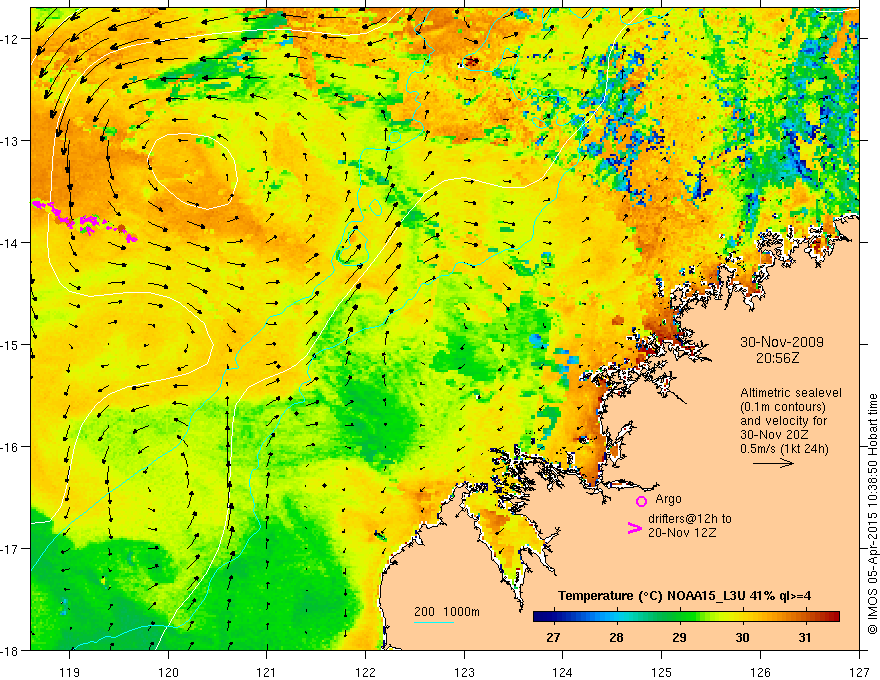Click the title 'Temperature (°C) NOAA15_L3U 41% ql>=4'
880x680 pixels.
tap(684, 596)
